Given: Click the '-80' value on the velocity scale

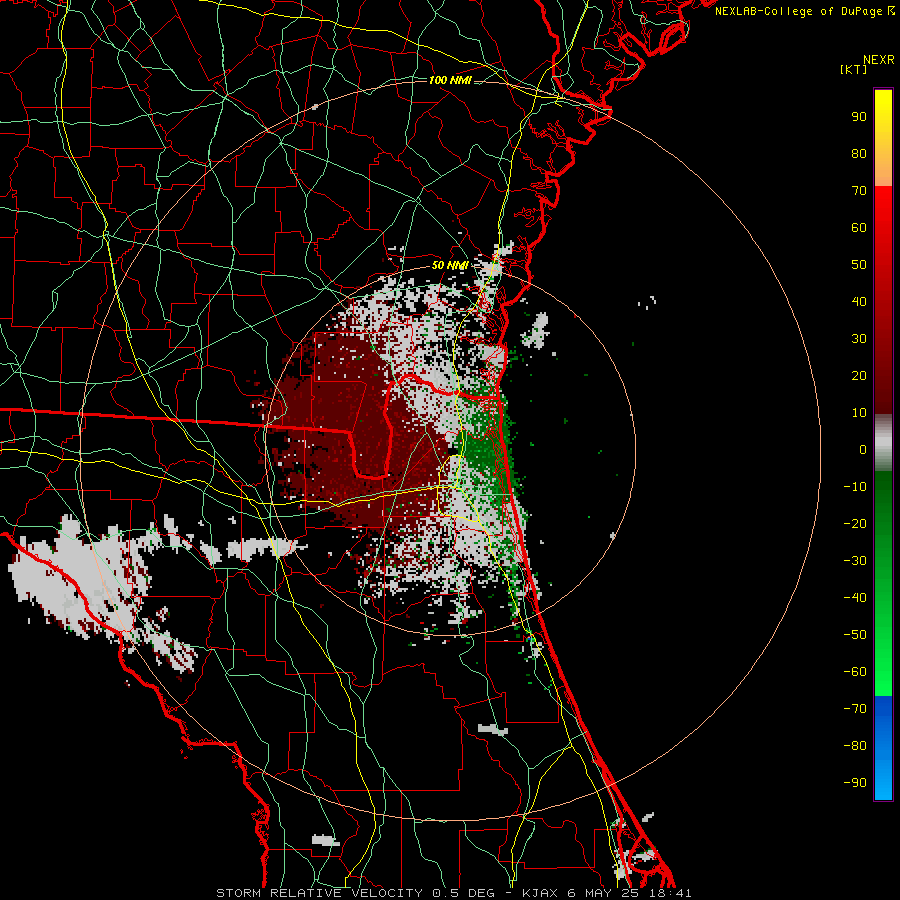Looking at the screenshot, I should tap(855, 746).
